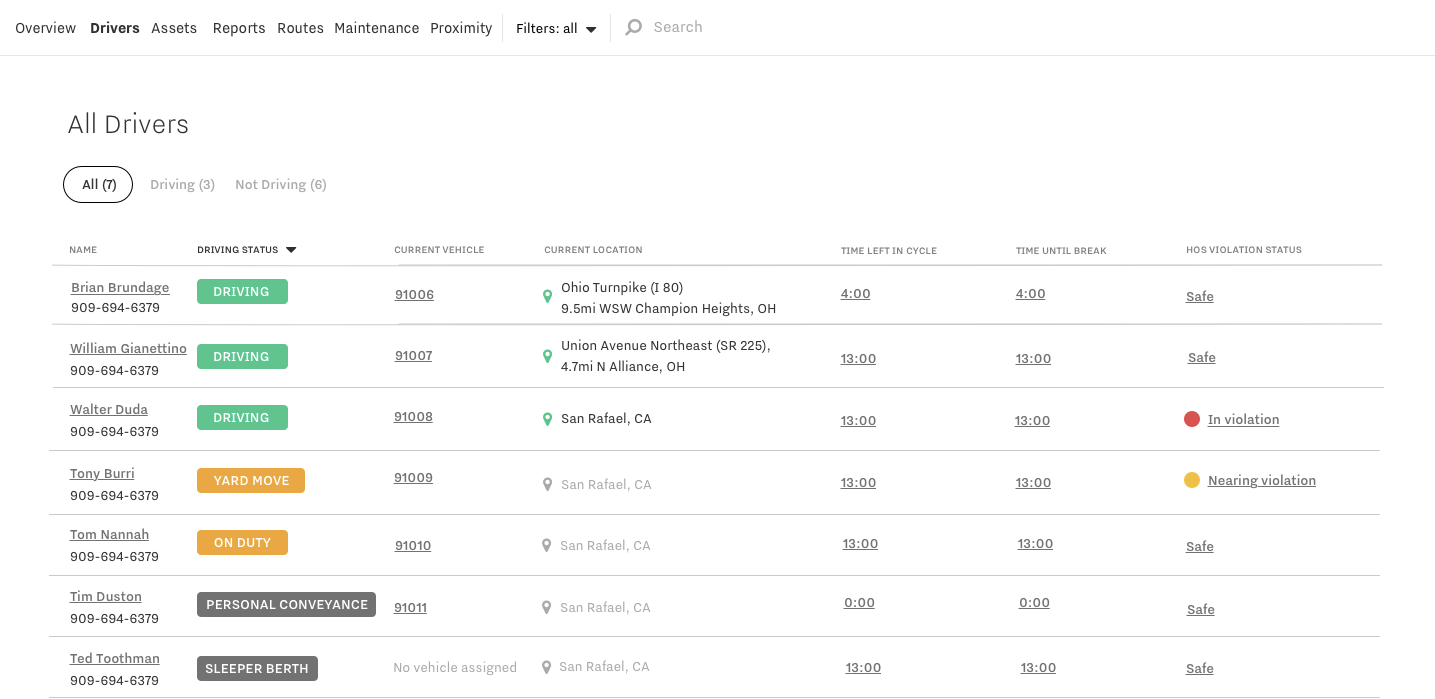Click the search magnifier icon
This screenshot has width=1435, height=699.
pyautogui.click(x=633, y=28)
